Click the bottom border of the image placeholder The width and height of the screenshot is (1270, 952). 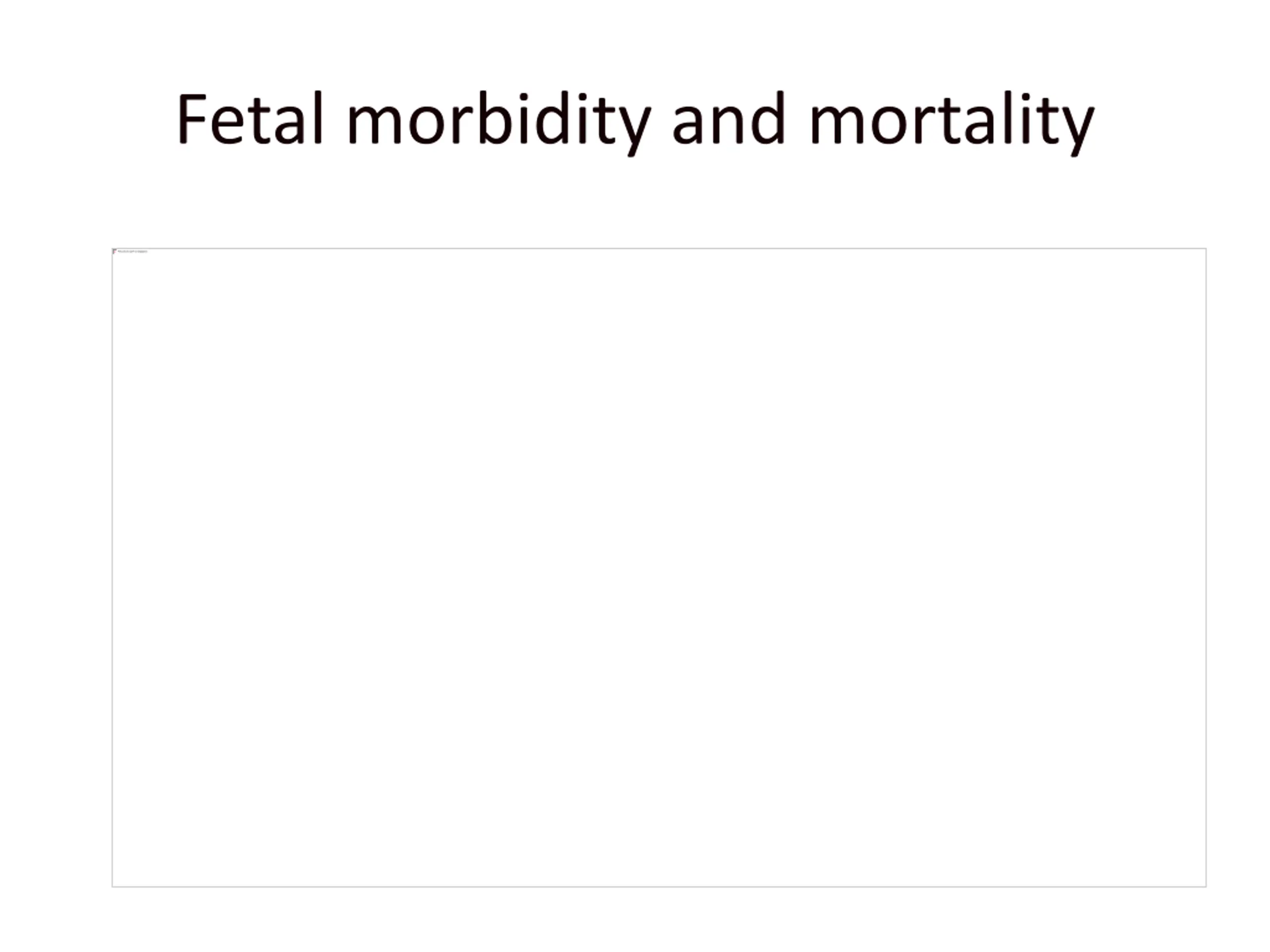[x=659, y=887]
